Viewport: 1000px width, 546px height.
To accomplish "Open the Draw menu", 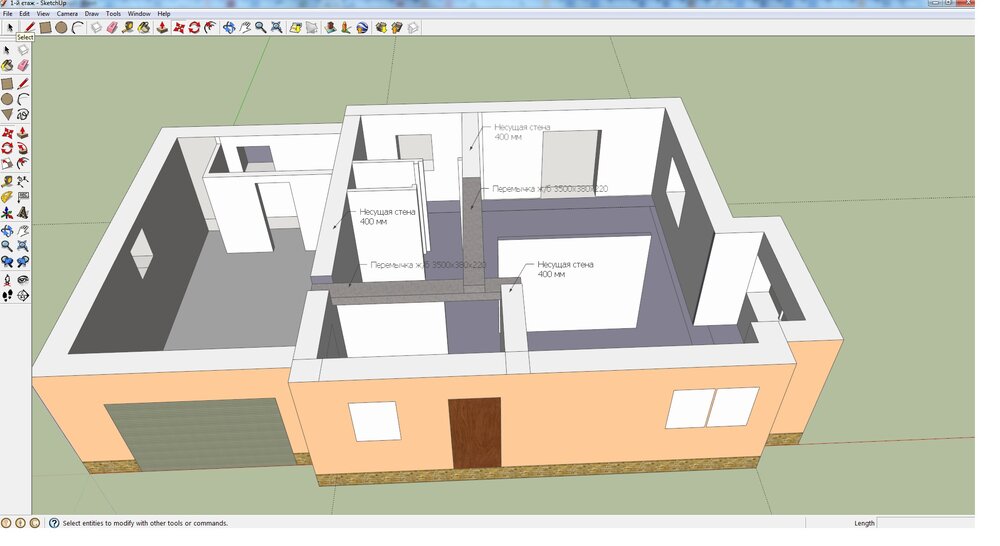I will pos(92,14).
